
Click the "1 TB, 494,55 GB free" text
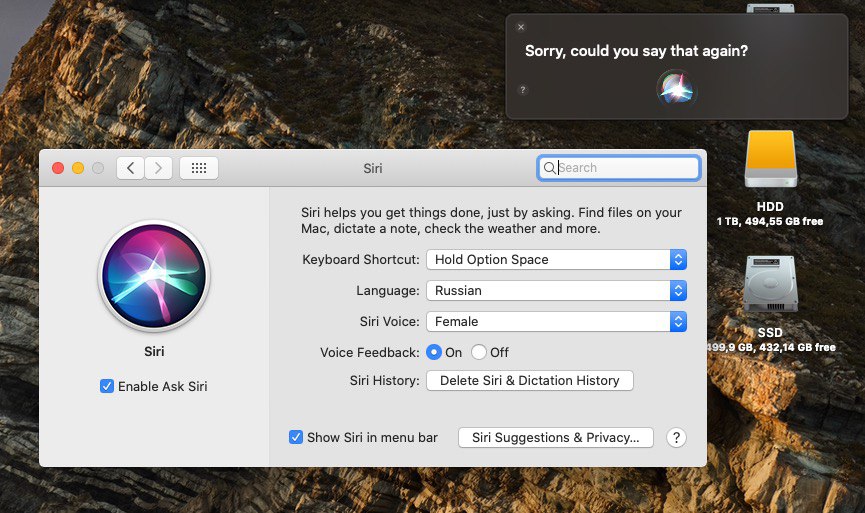coord(770,221)
